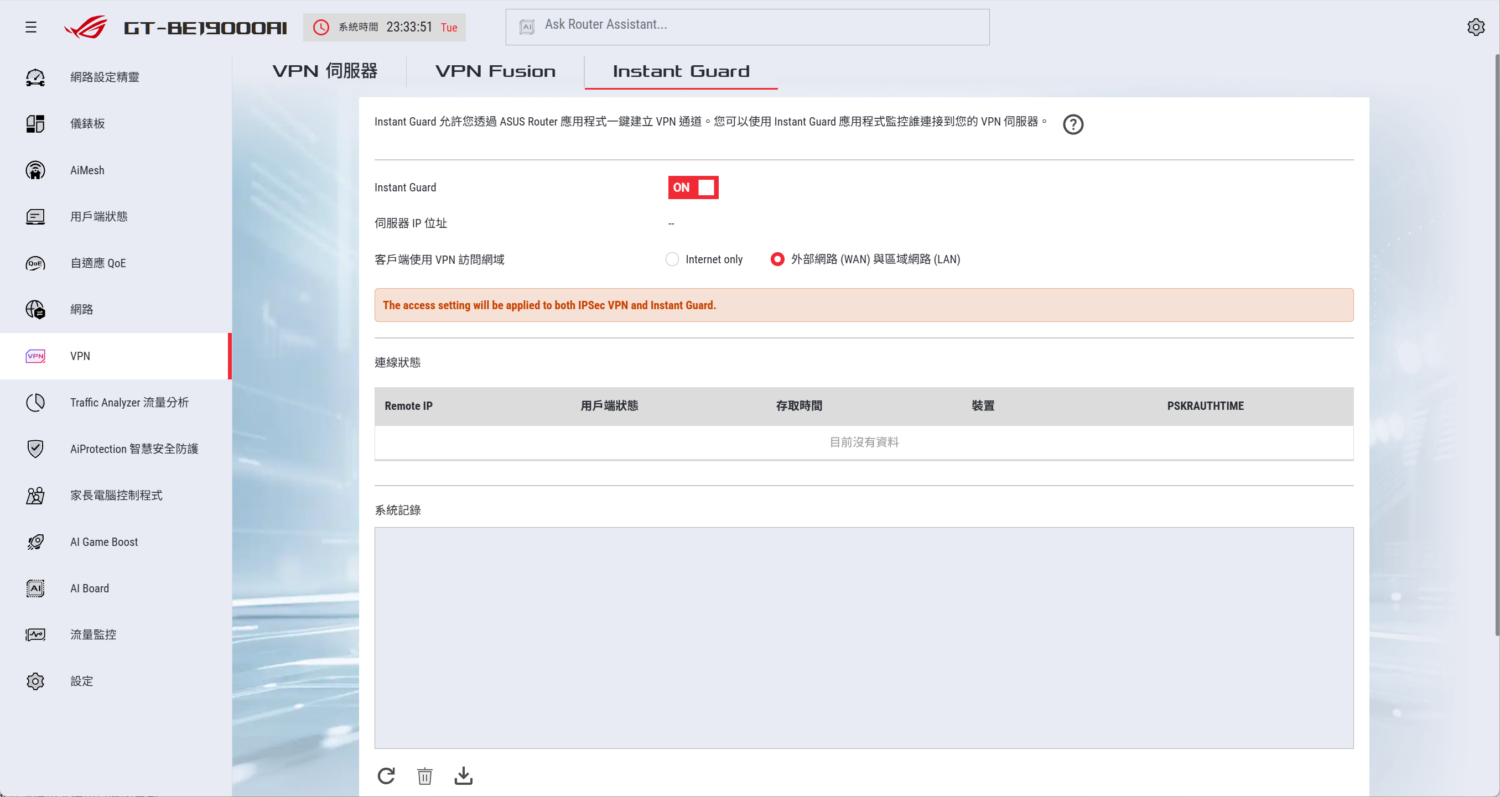Open the 儀錶板 dashboard icon
Screen dimensions: 1500x797
(x=35, y=124)
